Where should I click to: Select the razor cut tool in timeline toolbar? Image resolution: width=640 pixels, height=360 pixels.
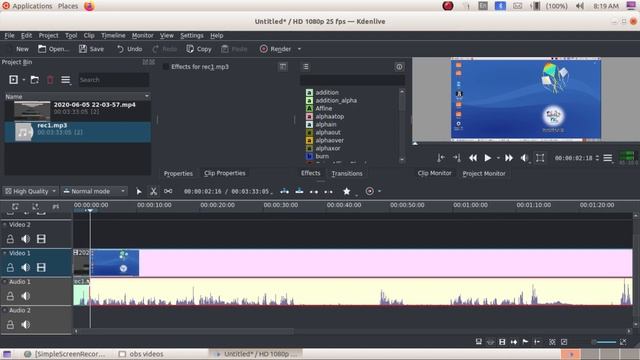pos(153,191)
